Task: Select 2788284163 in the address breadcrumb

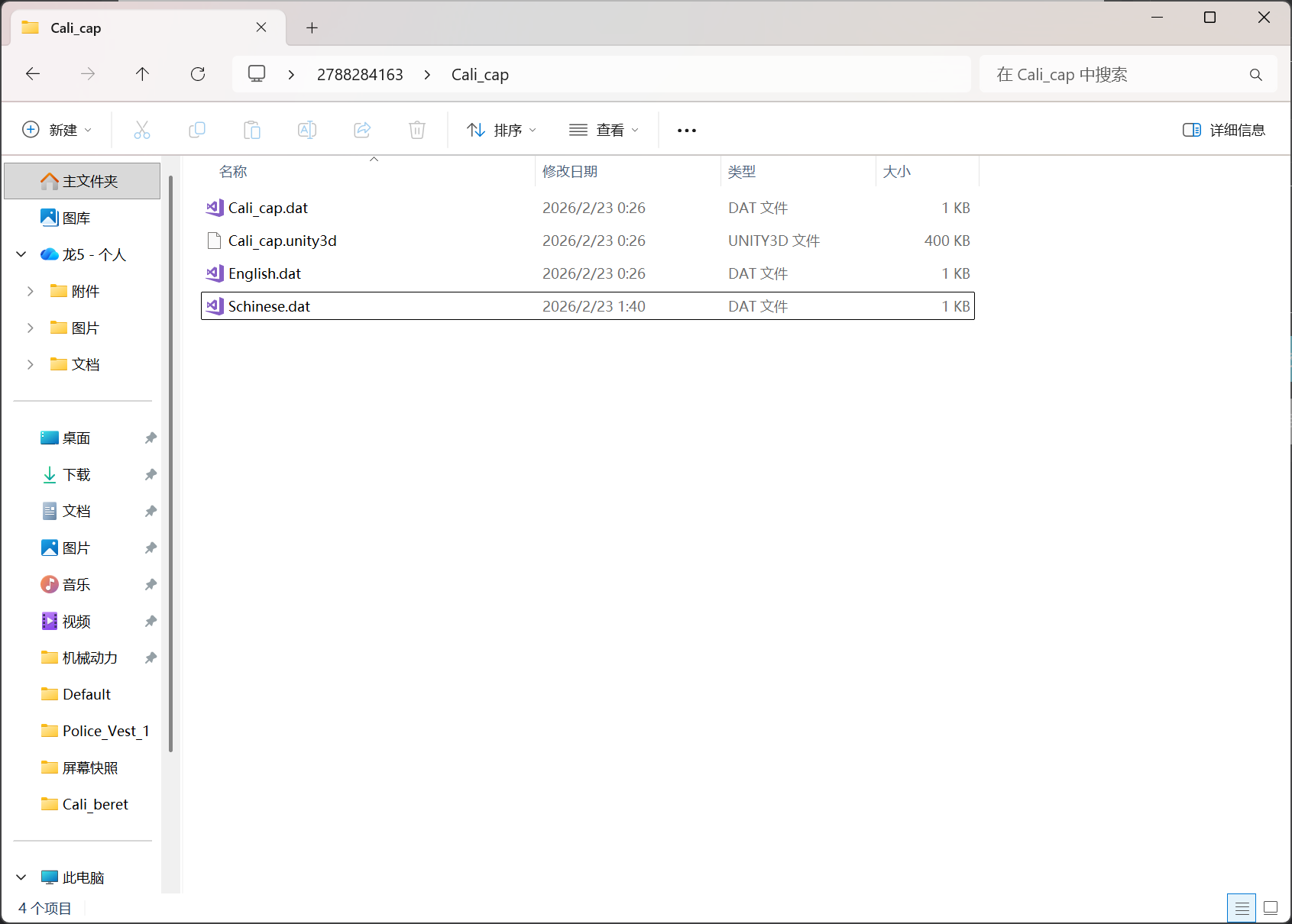Action: click(x=360, y=75)
